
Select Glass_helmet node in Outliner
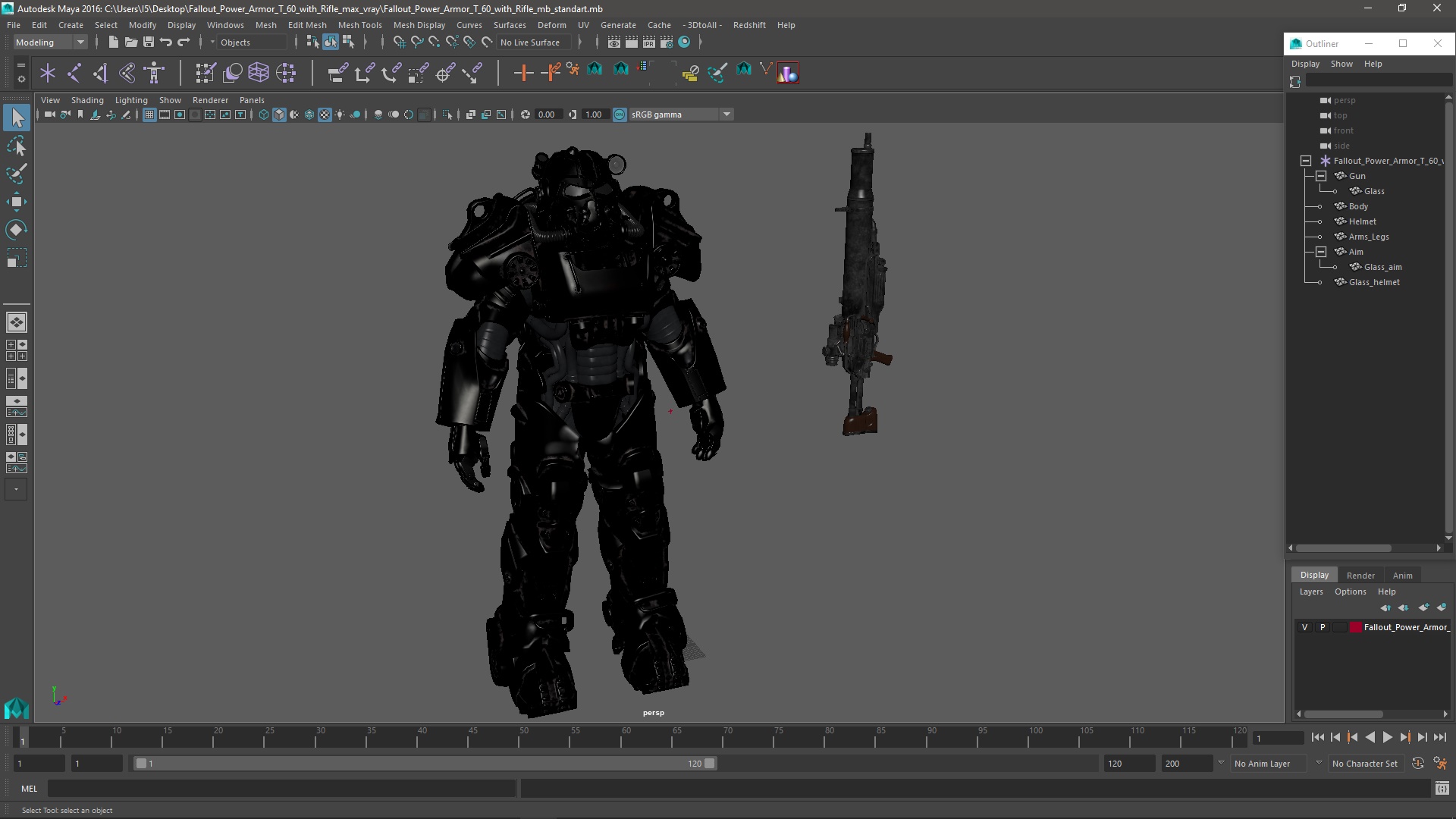pos(1374,282)
